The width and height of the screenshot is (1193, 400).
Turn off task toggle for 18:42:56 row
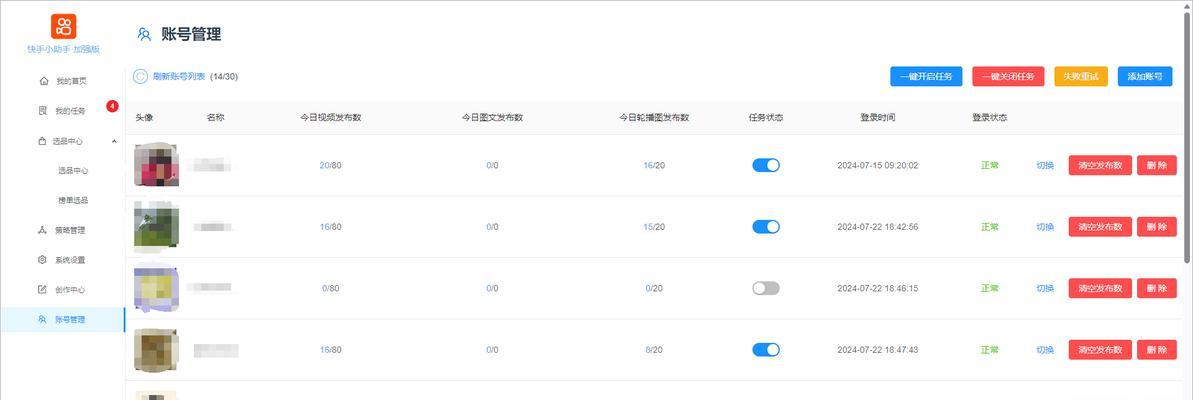pyautogui.click(x=766, y=227)
